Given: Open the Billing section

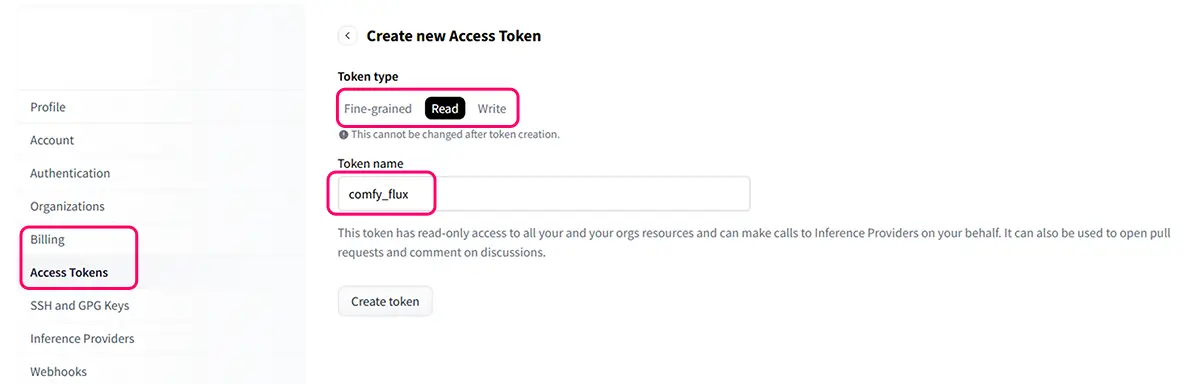Looking at the screenshot, I should (x=47, y=239).
